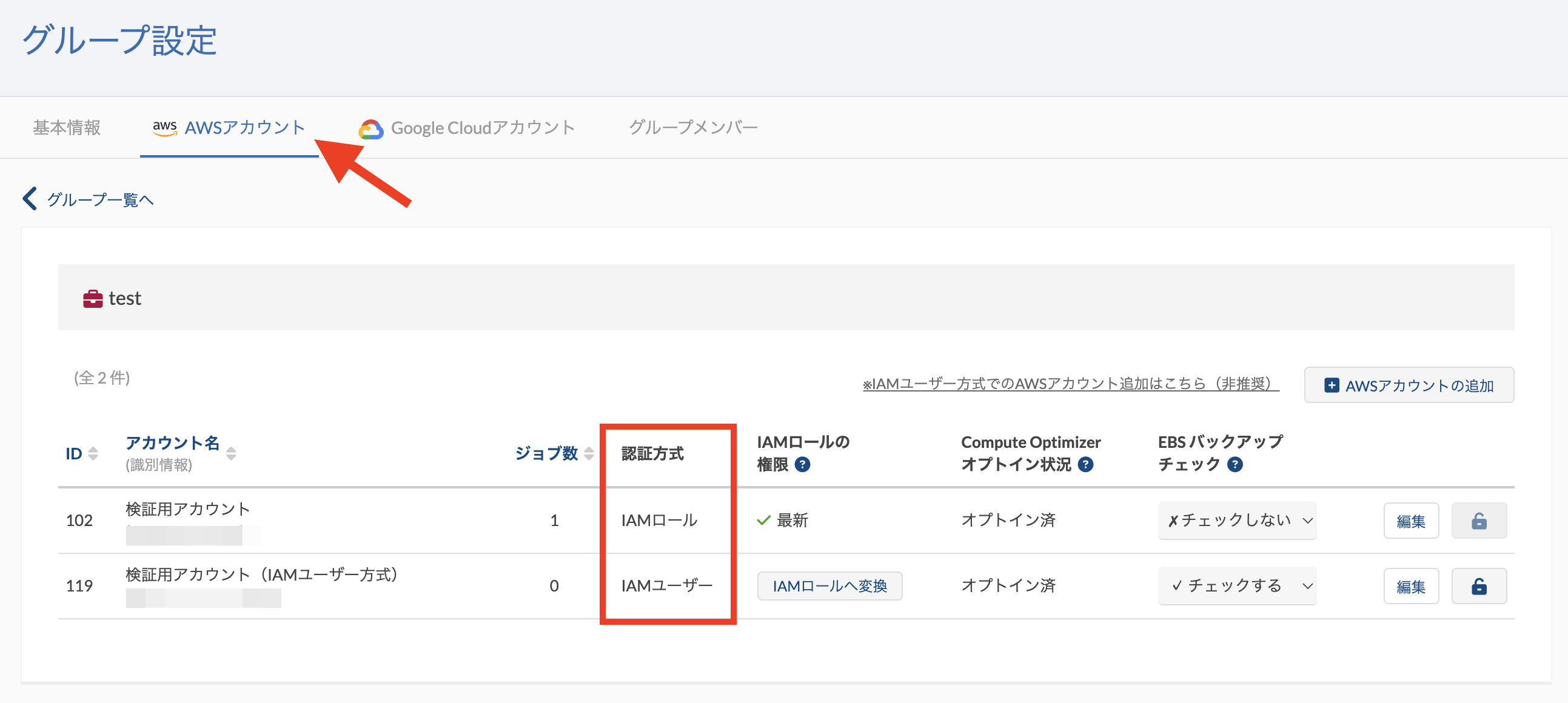Open the help icon beside IAMロールの権限

[802, 465]
